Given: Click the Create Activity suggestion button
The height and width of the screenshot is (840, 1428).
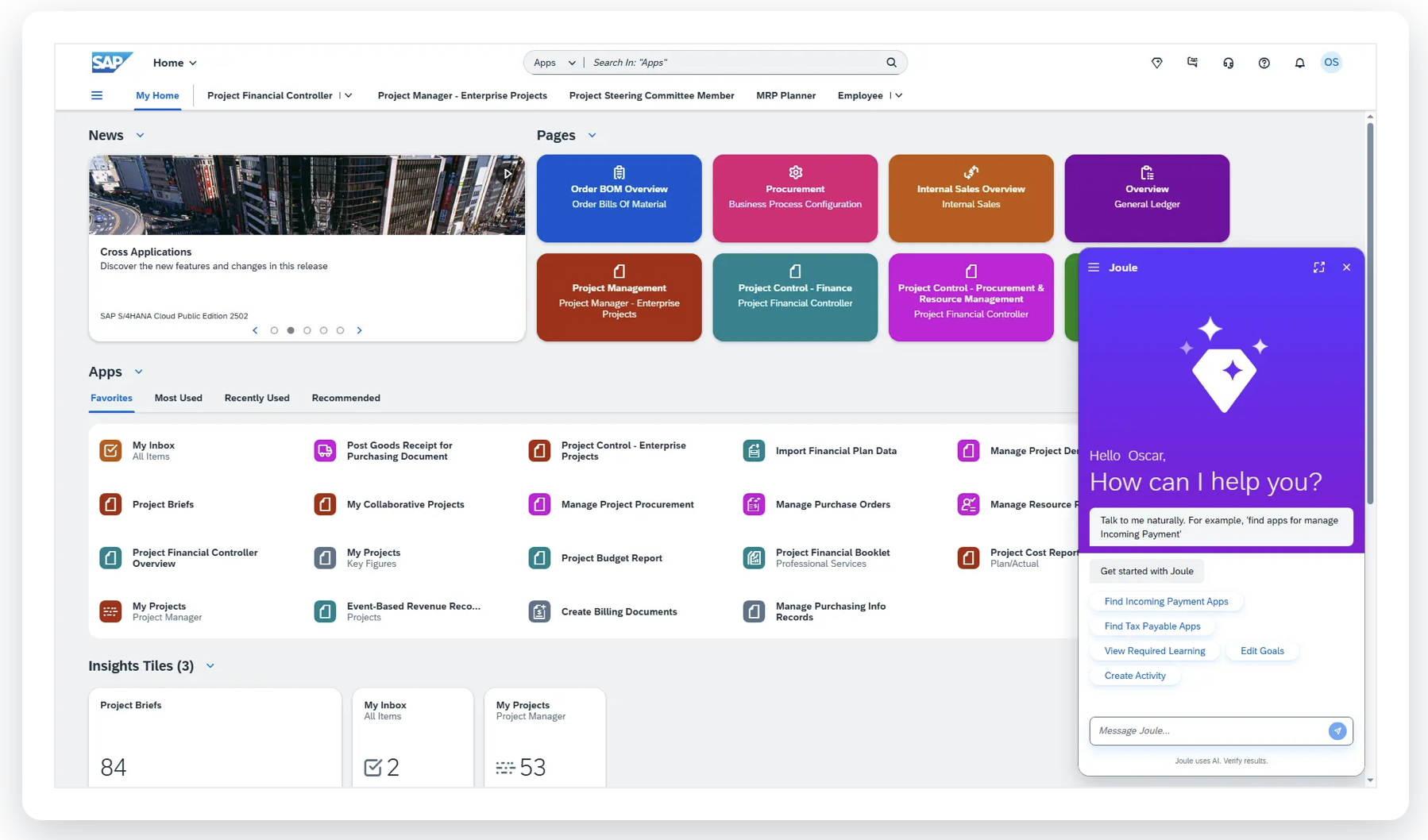Looking at the screenshot, I should pyautogui.click(x=1135, y=676).
